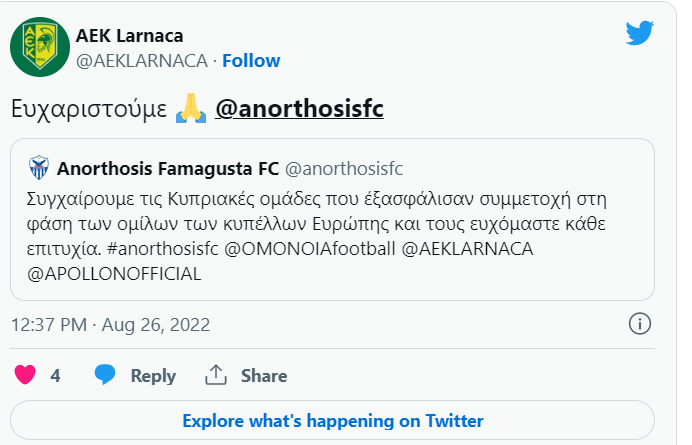
Task: Open the AEK Larnaca profile avatar
Action: point(40,47)
